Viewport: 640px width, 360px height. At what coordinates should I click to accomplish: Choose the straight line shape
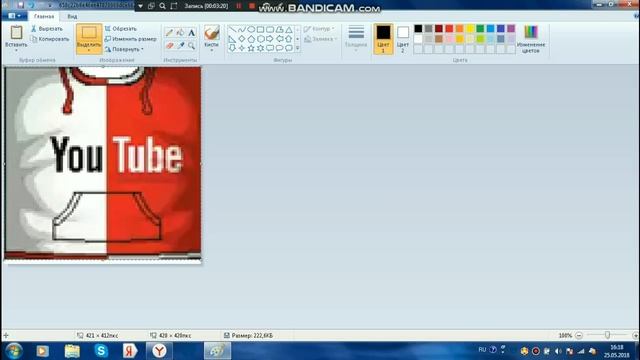(x=232, y=29)
